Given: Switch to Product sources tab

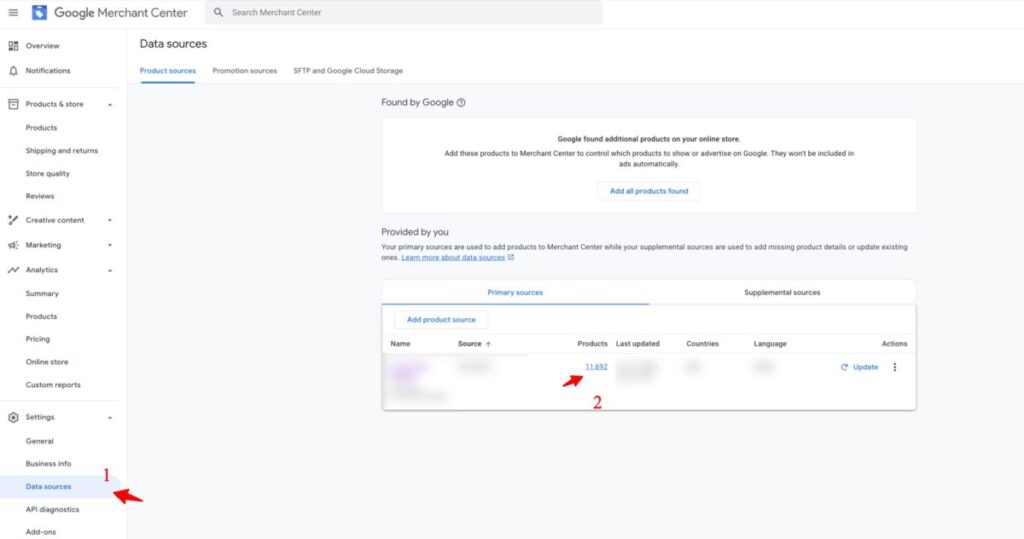Looking at the screenshot, I should [168, 71].
